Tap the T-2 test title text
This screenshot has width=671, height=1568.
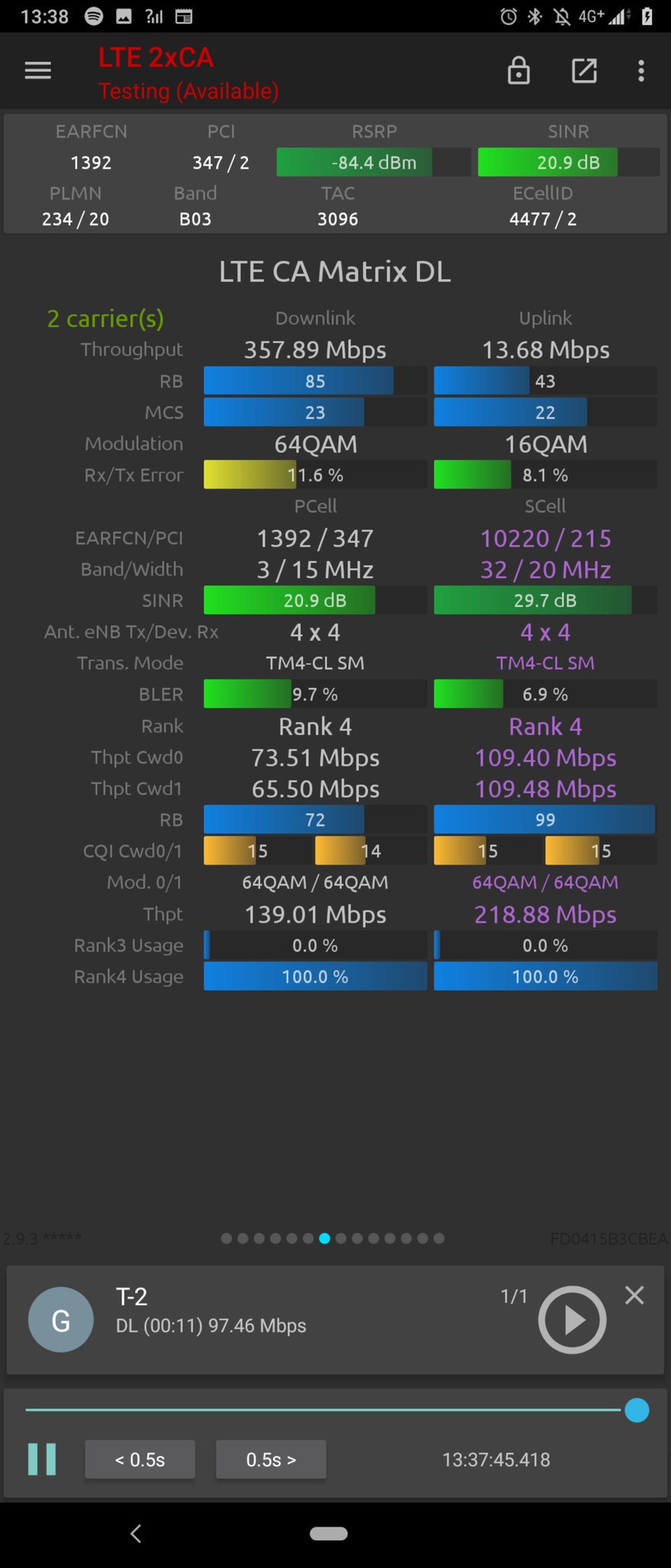[x=132, y=1296]
